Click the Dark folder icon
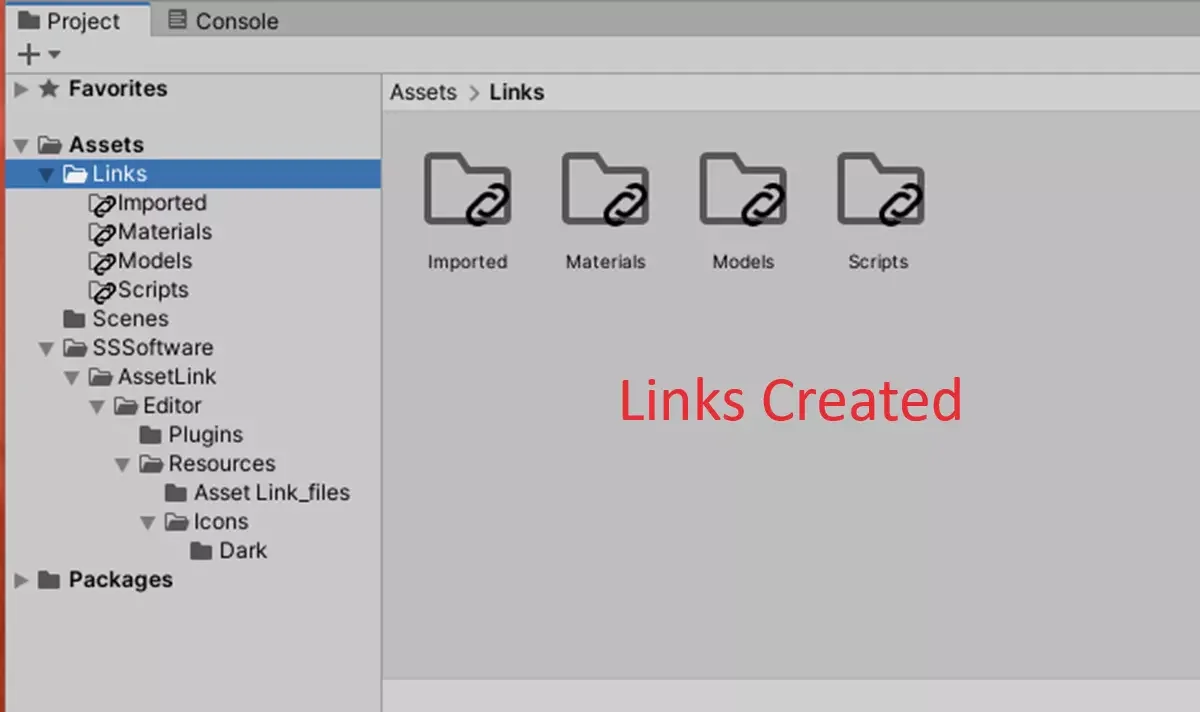 (201, 551)
